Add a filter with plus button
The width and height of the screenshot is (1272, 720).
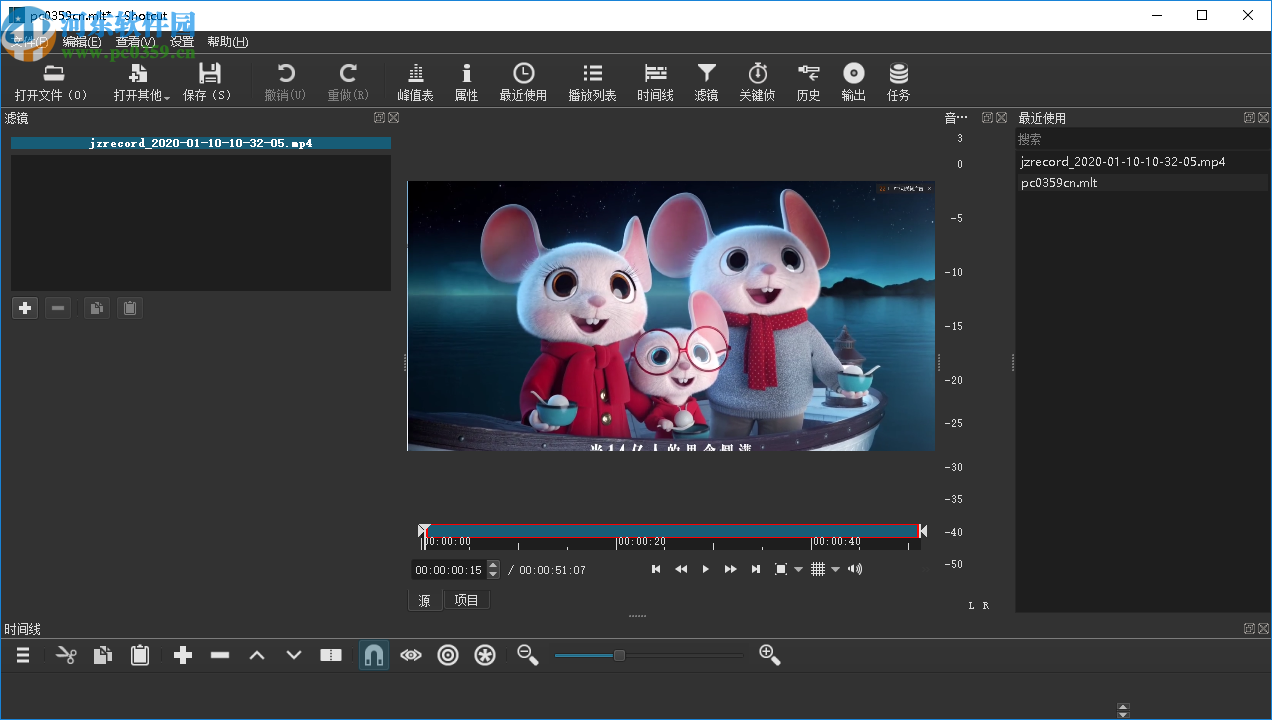[26, 308]
